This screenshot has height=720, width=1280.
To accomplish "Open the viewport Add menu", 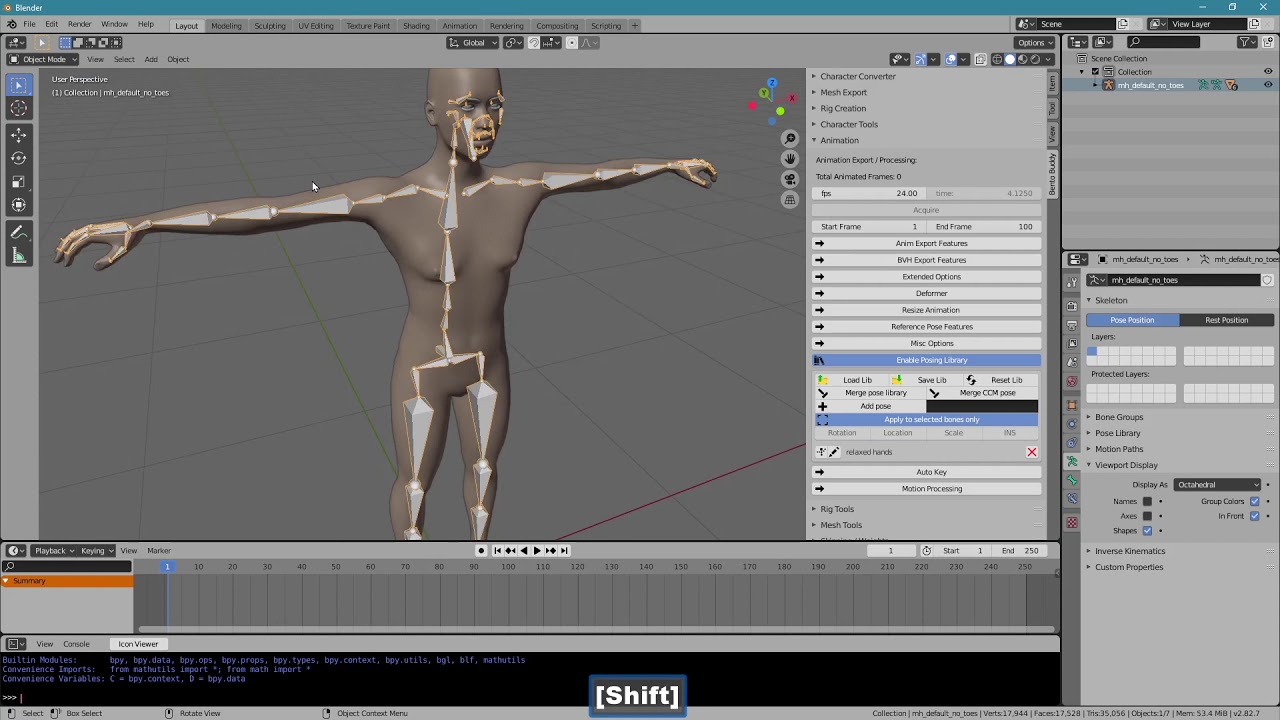I will [x=151, y=59].
